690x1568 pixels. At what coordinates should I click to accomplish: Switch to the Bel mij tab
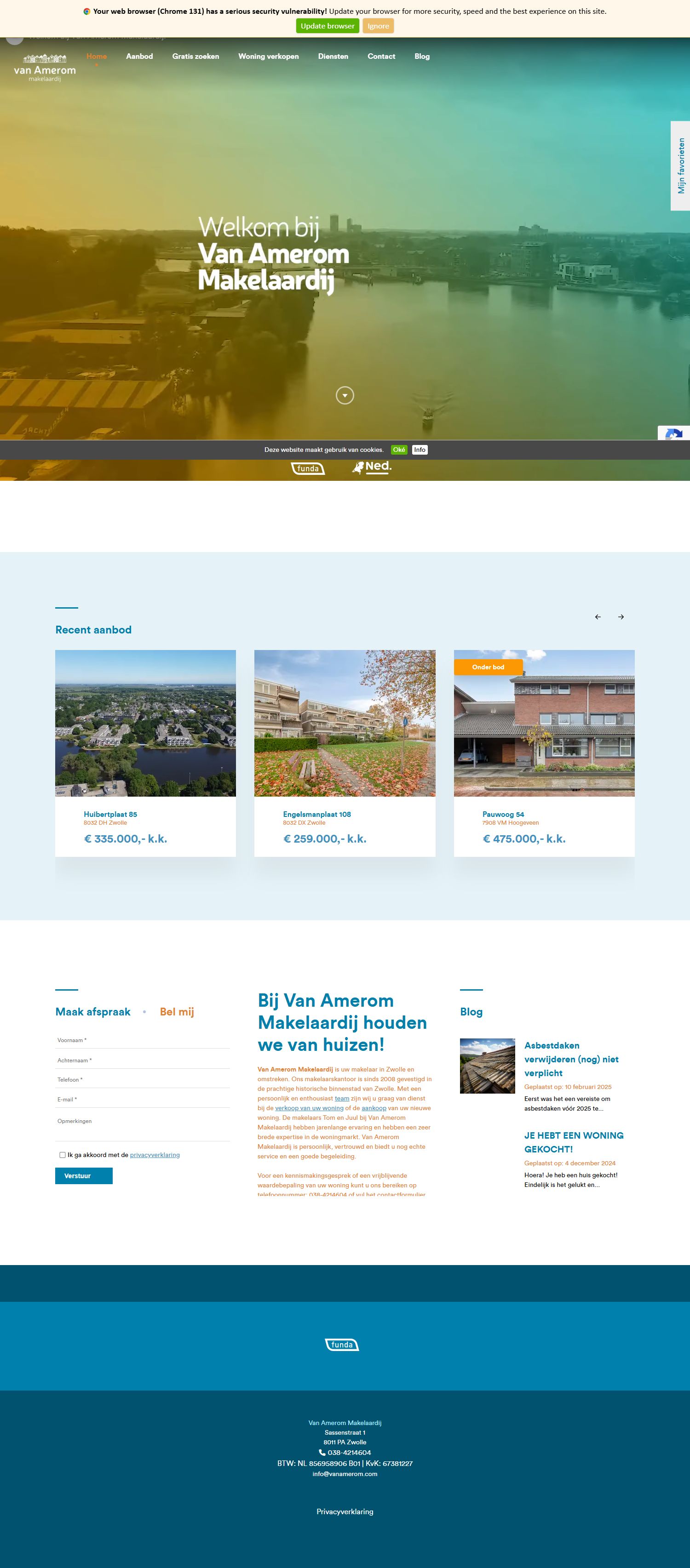[177, 1012]
